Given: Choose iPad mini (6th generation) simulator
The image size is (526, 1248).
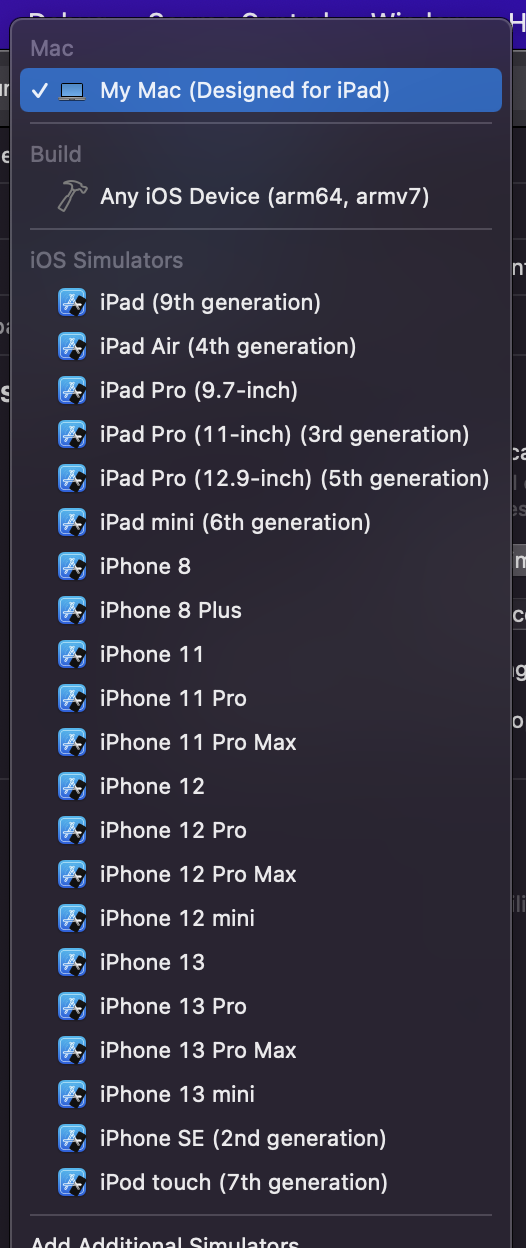Looking at the screenshot, I should 260,522.
